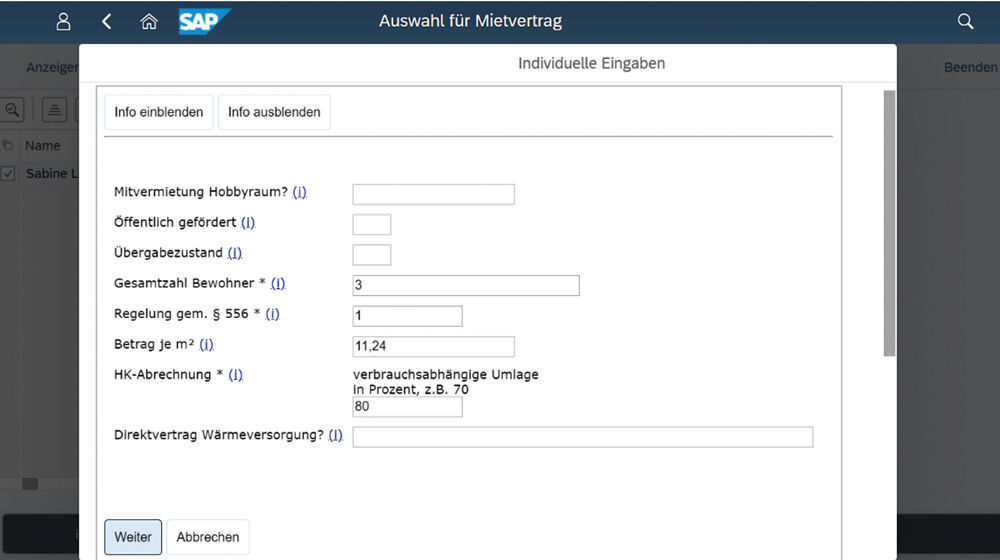Open info link for Öffentlich gefördert
Viewport: 1000px width, 560px height.
point(248,223)
